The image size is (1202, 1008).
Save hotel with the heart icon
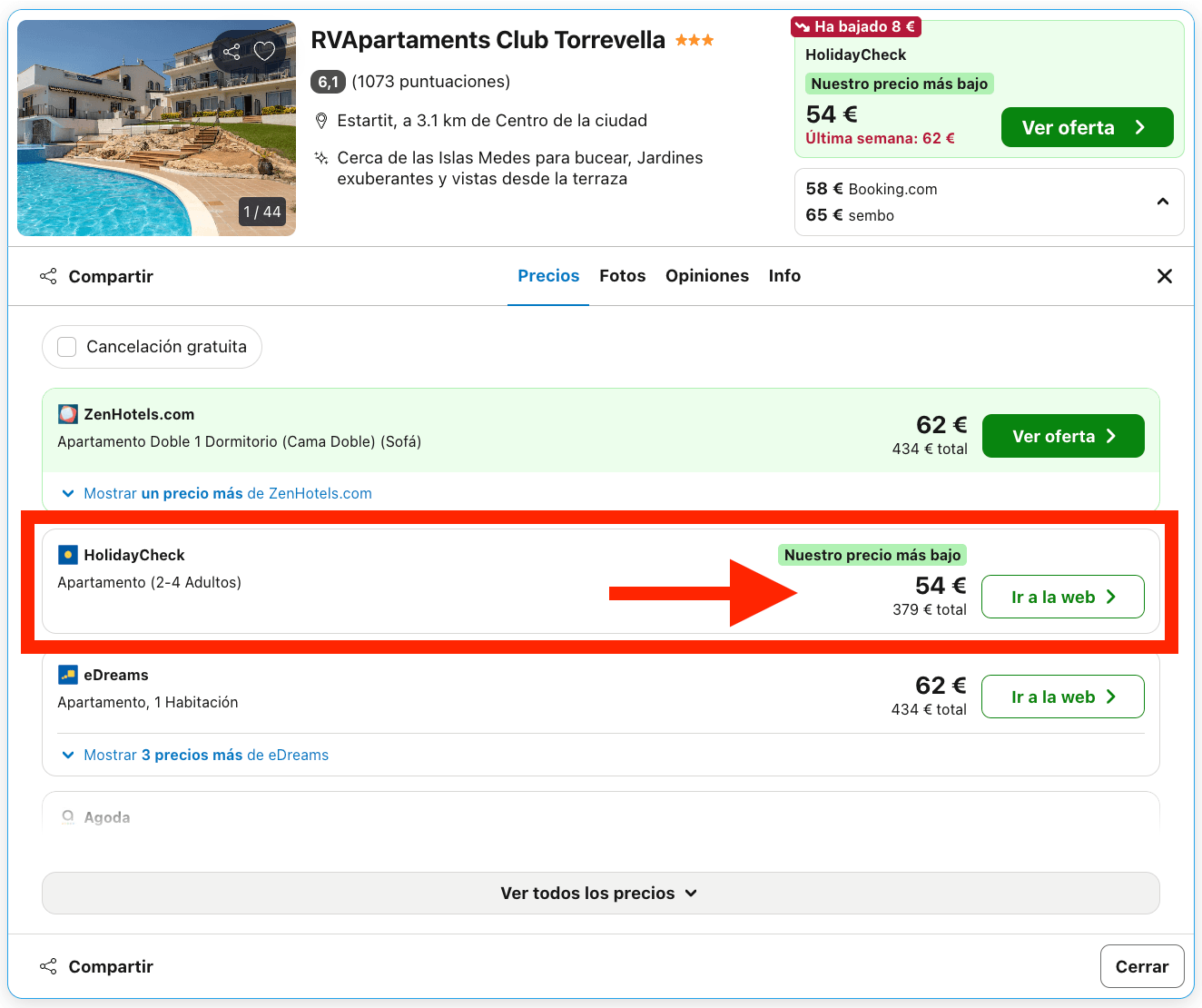[264, 52]
